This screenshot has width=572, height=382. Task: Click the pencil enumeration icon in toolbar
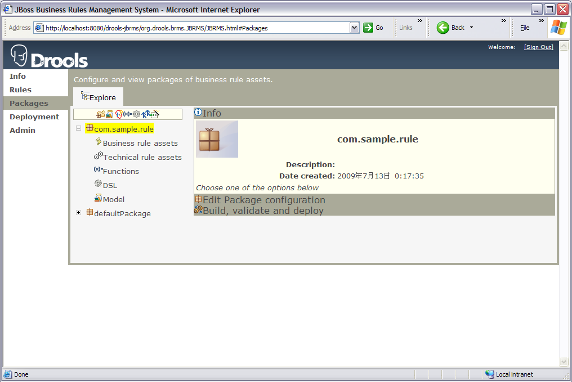(x=155, y=114)
